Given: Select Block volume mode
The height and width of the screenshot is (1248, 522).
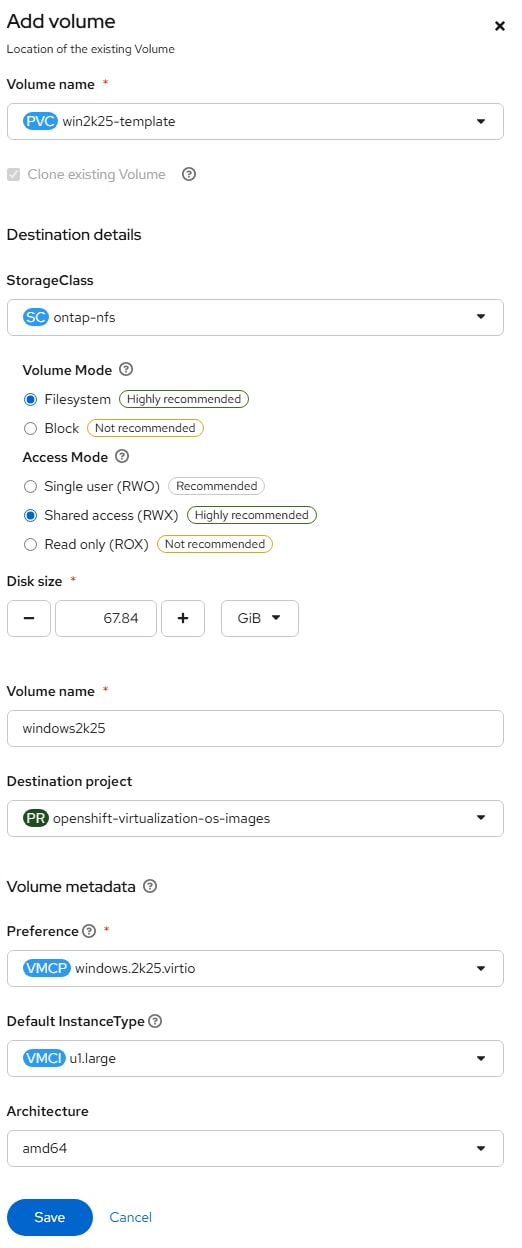Looking at the screenshot, I should point(30,428).
